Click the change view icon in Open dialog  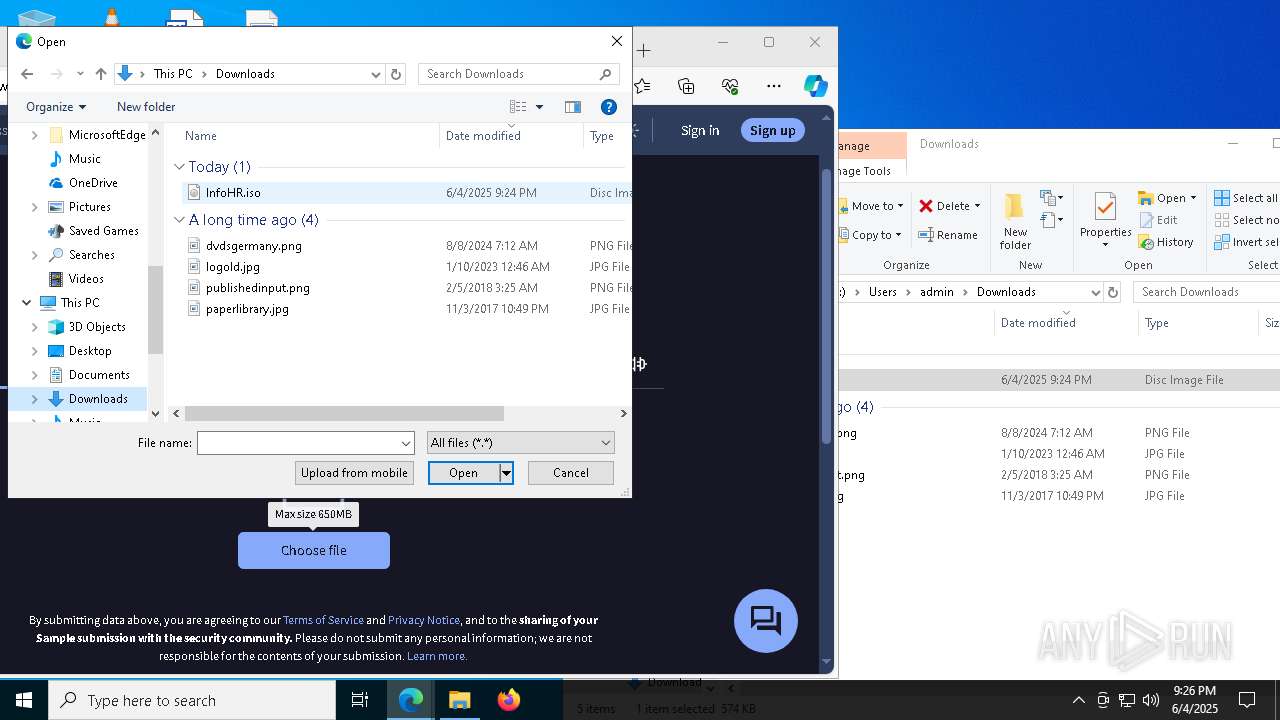click(x=518, y=107)
